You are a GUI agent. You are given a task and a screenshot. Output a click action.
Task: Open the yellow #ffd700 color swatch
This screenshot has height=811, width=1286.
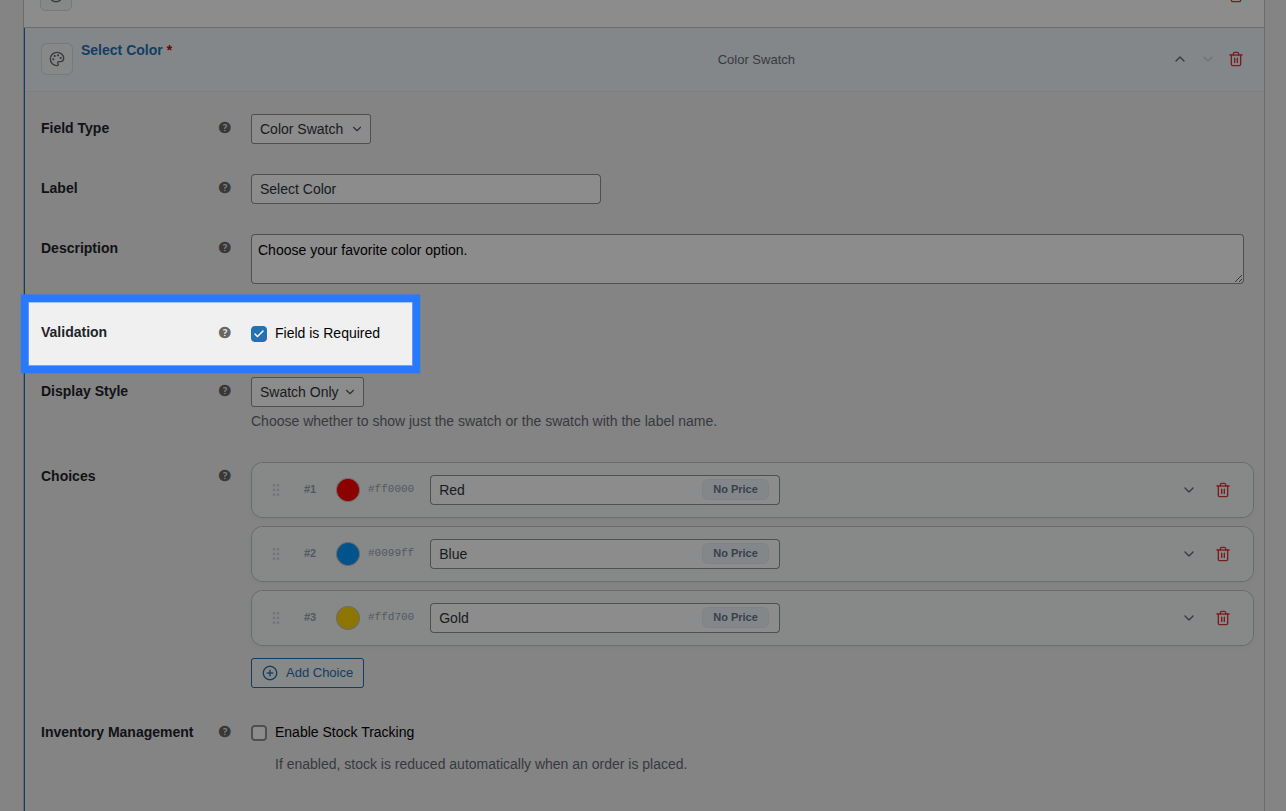[348, 618]
